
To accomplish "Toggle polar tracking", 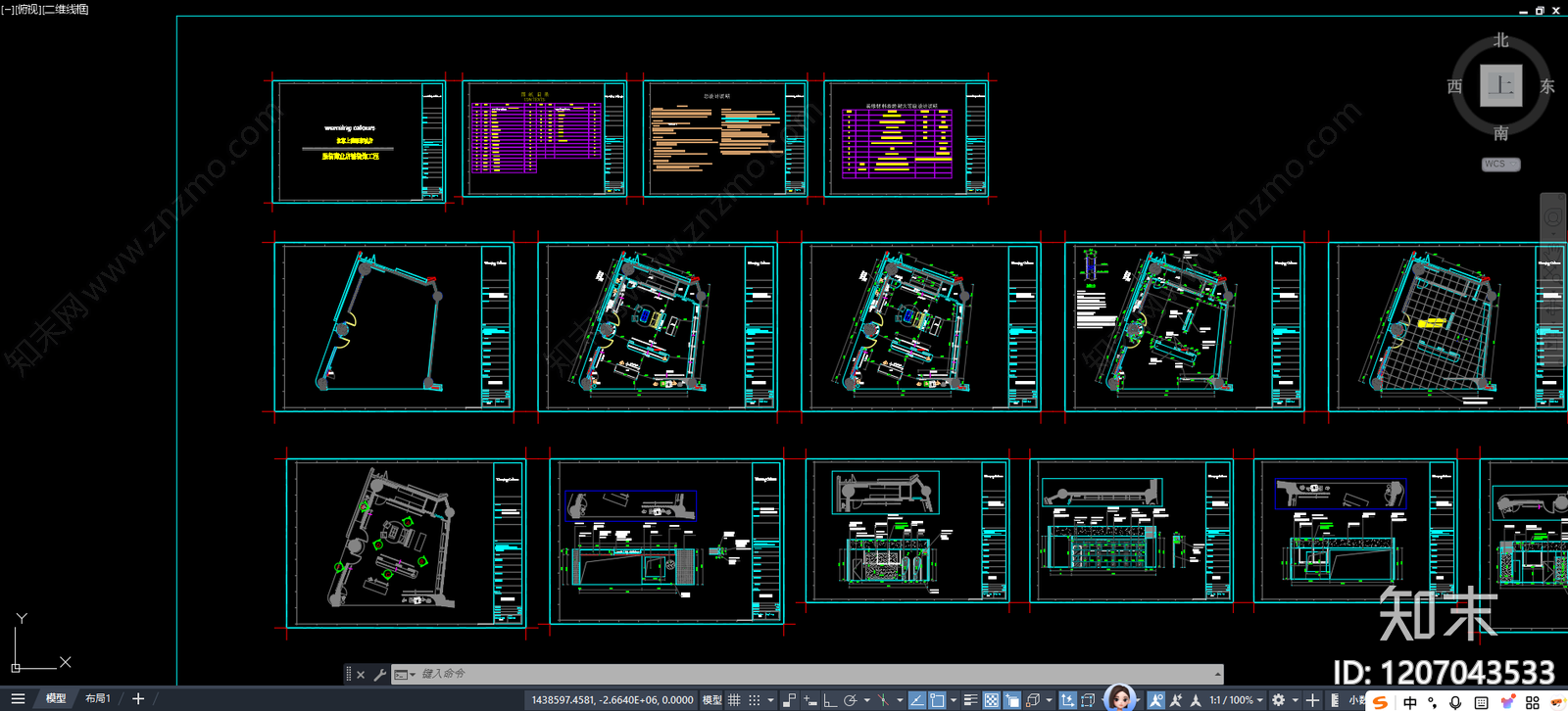I will coord(851,700).
